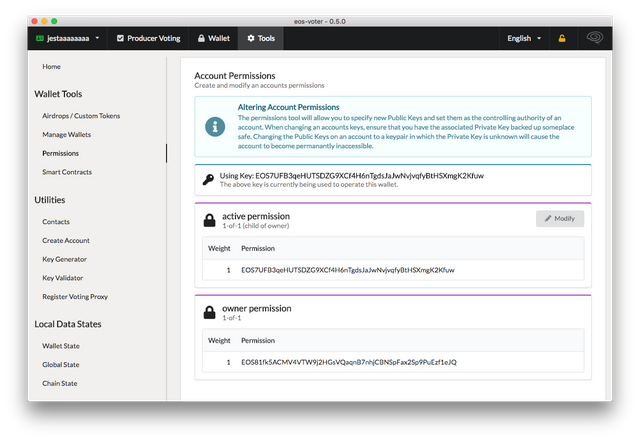Click the EOS spiral logo icon

pos(593,38)
